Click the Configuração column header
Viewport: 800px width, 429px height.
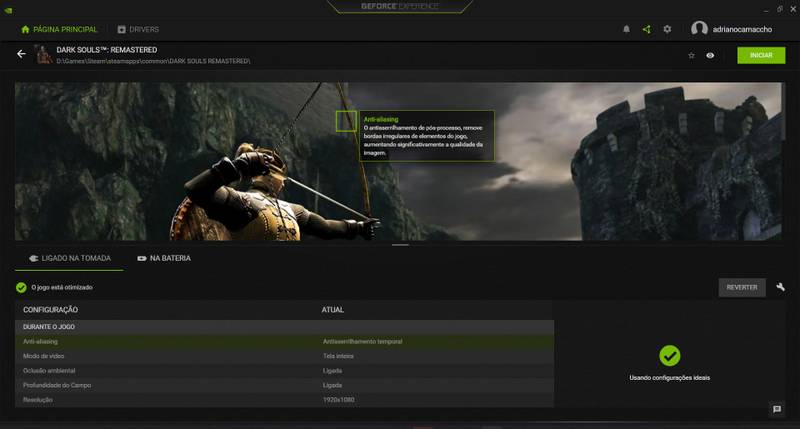[x=51, y=310]
